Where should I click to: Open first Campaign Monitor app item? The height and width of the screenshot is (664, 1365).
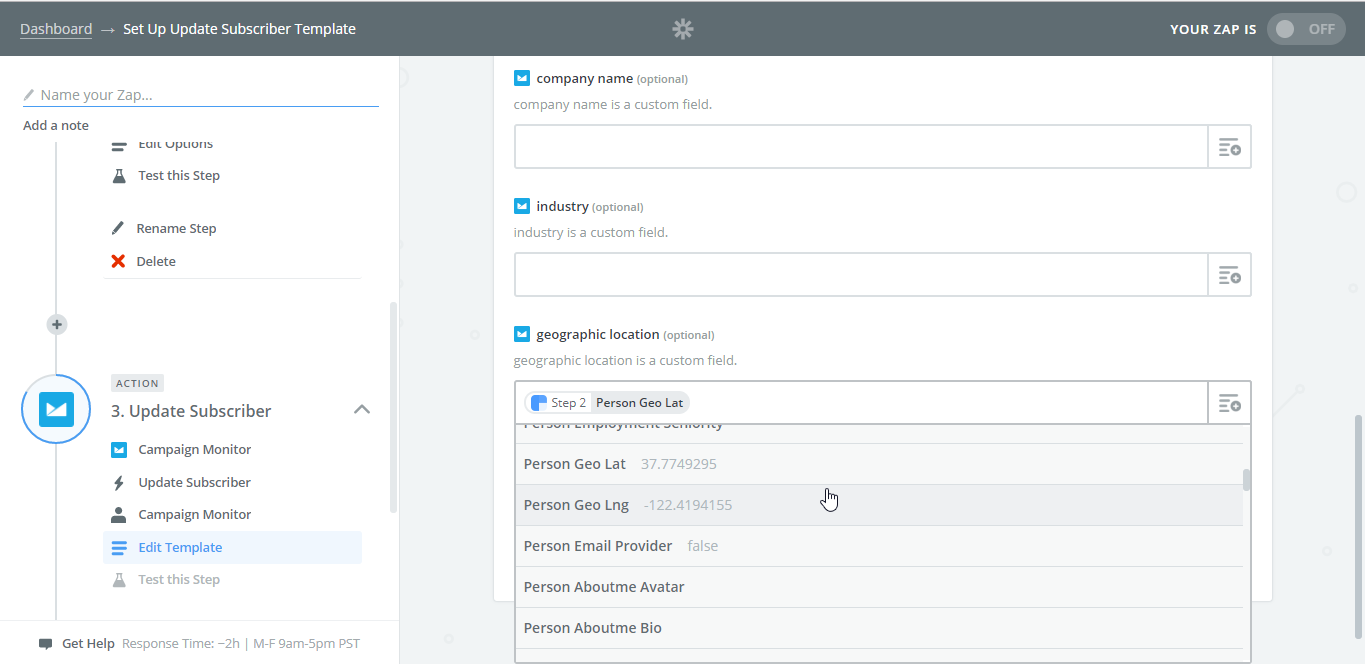tap(194, 449)
